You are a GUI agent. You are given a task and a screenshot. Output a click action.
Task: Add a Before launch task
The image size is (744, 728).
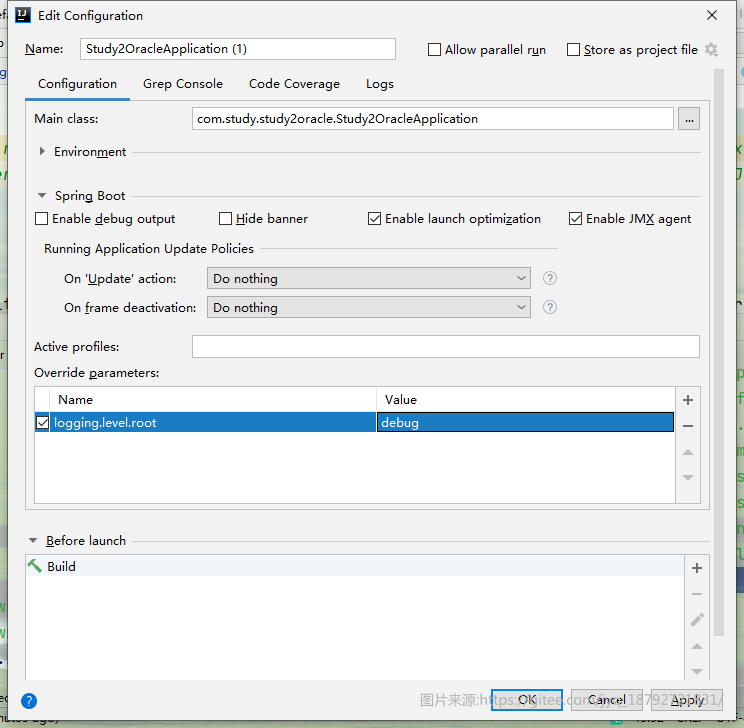coord(697,568)
